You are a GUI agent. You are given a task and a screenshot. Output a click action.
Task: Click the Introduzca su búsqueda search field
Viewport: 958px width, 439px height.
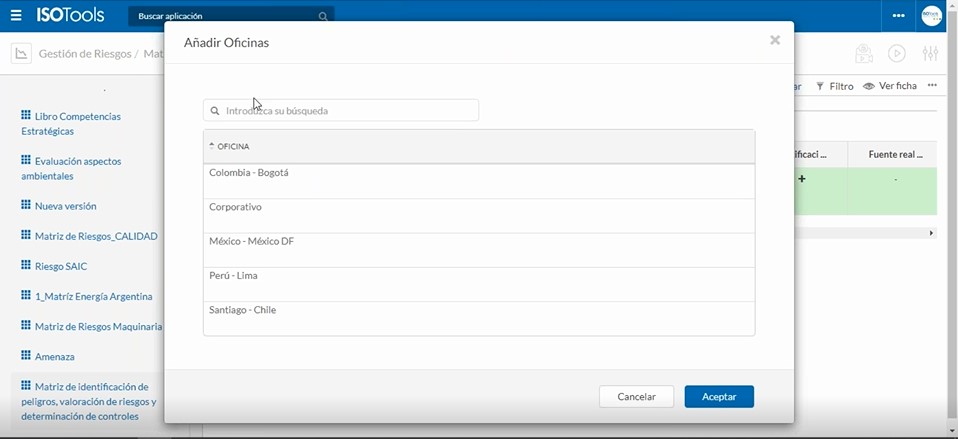(345, 111)
